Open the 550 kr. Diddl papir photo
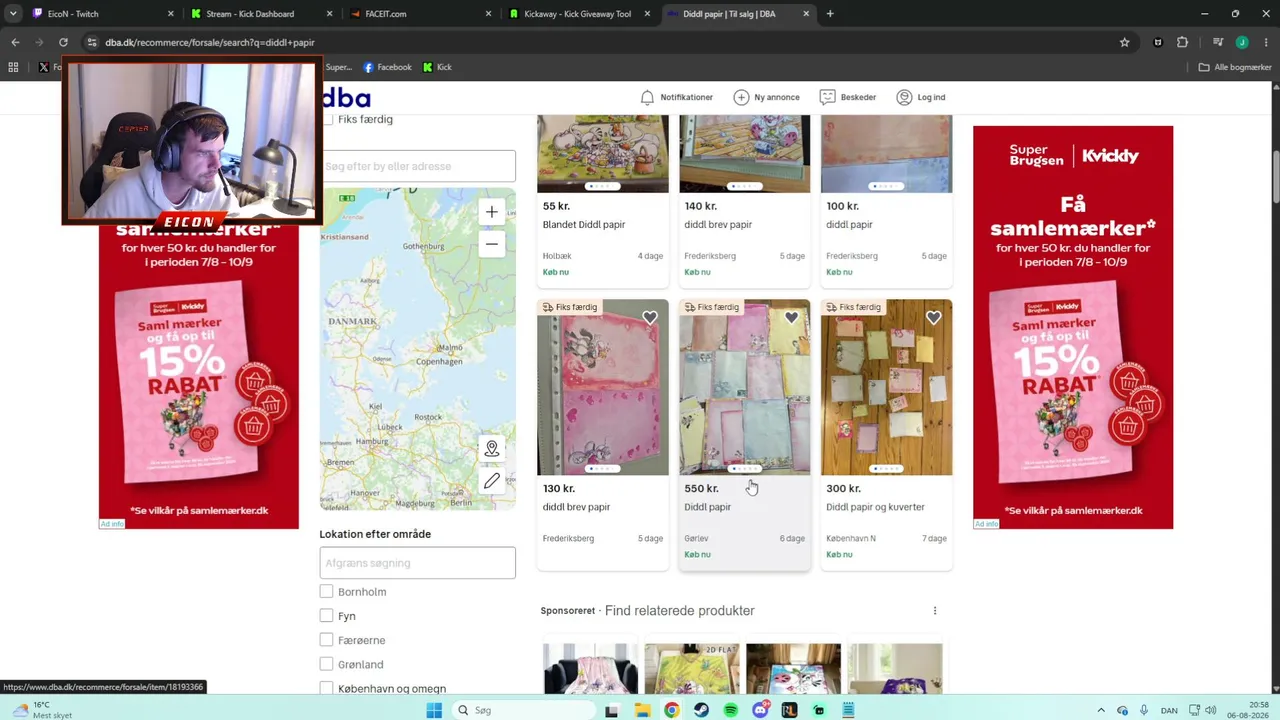 point(745,387)
